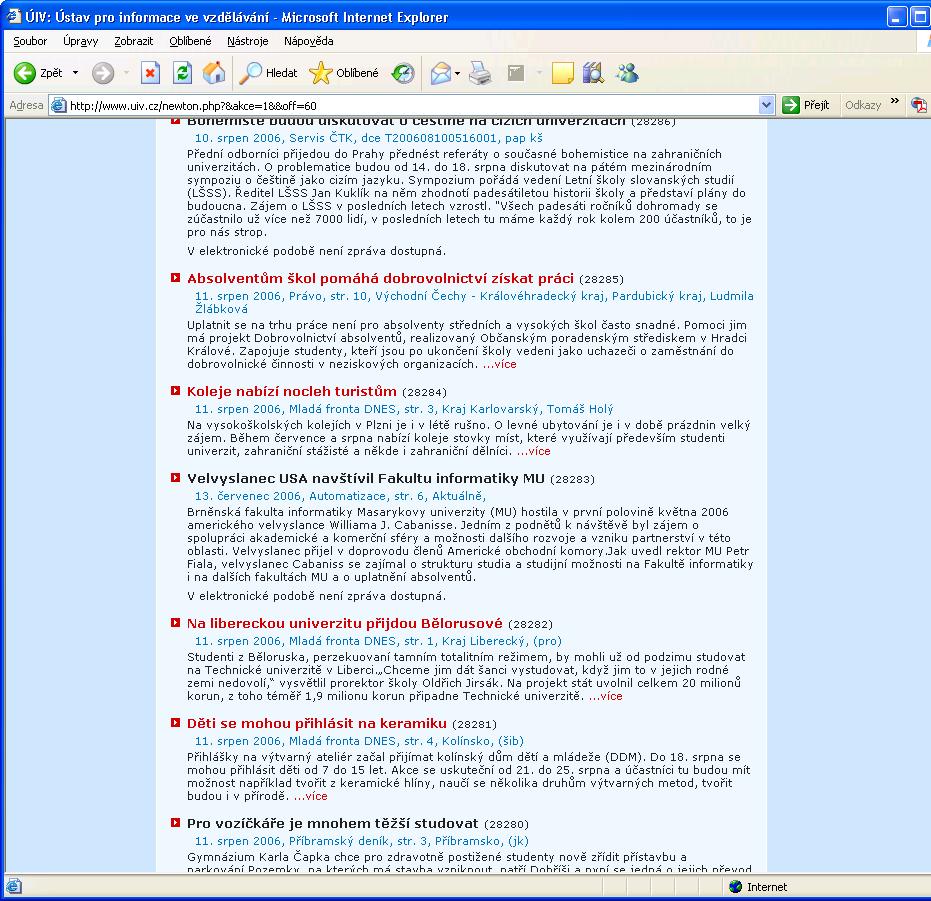Click article number (28283)

[x=572, y=479]
